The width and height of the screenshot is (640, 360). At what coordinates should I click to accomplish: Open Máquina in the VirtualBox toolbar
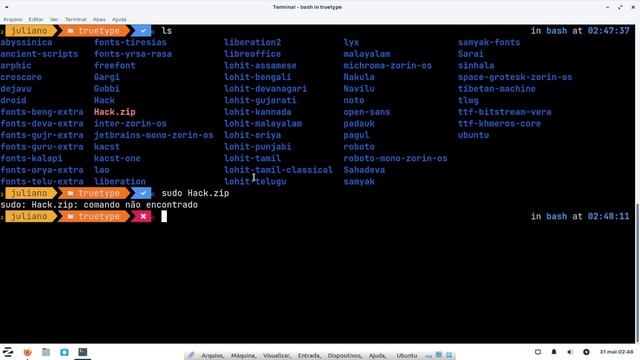(x=243, y=356)
